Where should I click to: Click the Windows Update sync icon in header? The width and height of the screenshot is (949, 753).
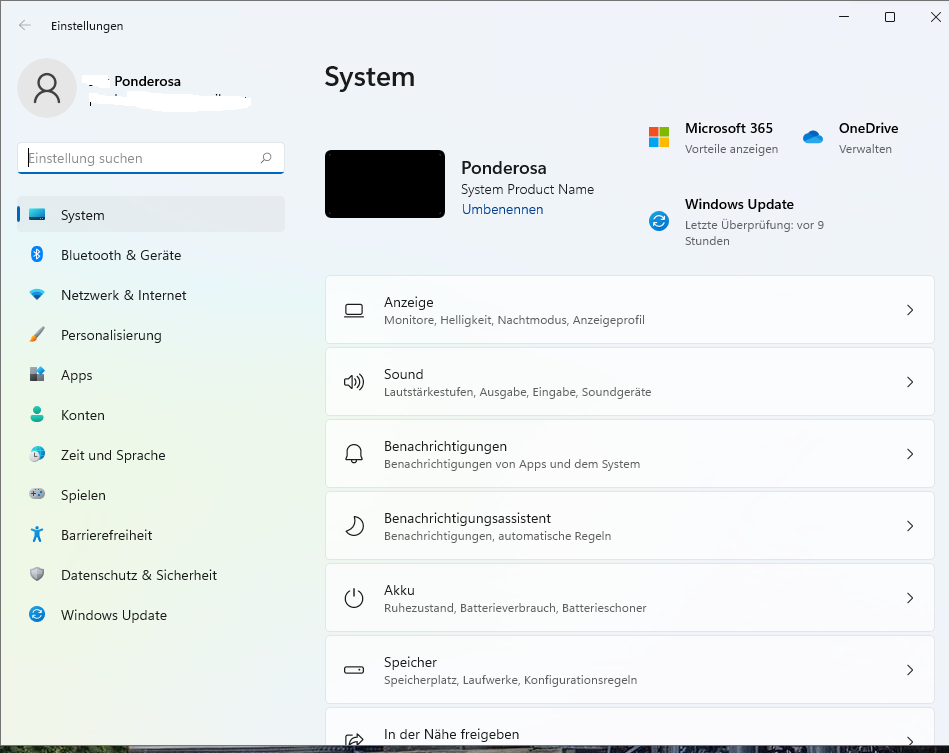(658, 221)
